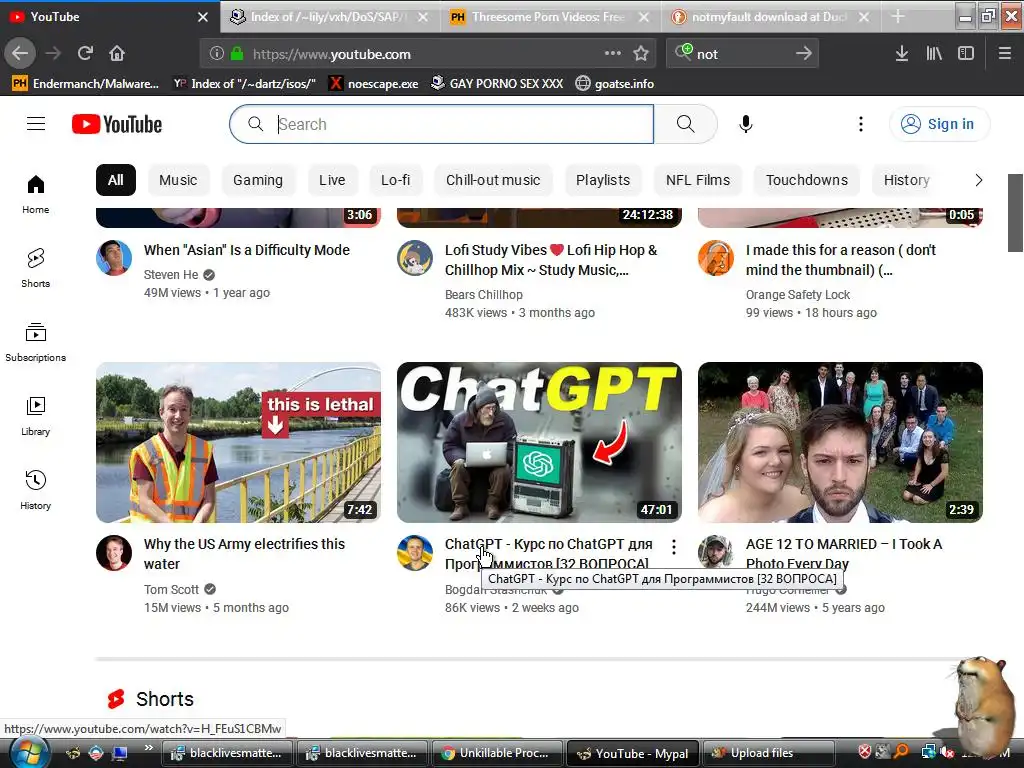Go back with browser back arrow
Image resolution: width=1024 pixels, height=768 pixels.
[20, 54]
